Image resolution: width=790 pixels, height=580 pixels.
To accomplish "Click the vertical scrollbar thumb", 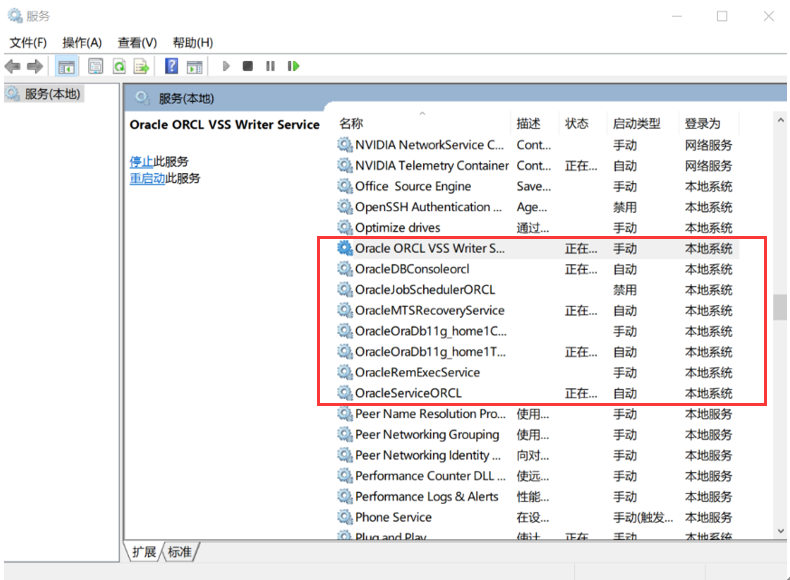I will [780, 307].
